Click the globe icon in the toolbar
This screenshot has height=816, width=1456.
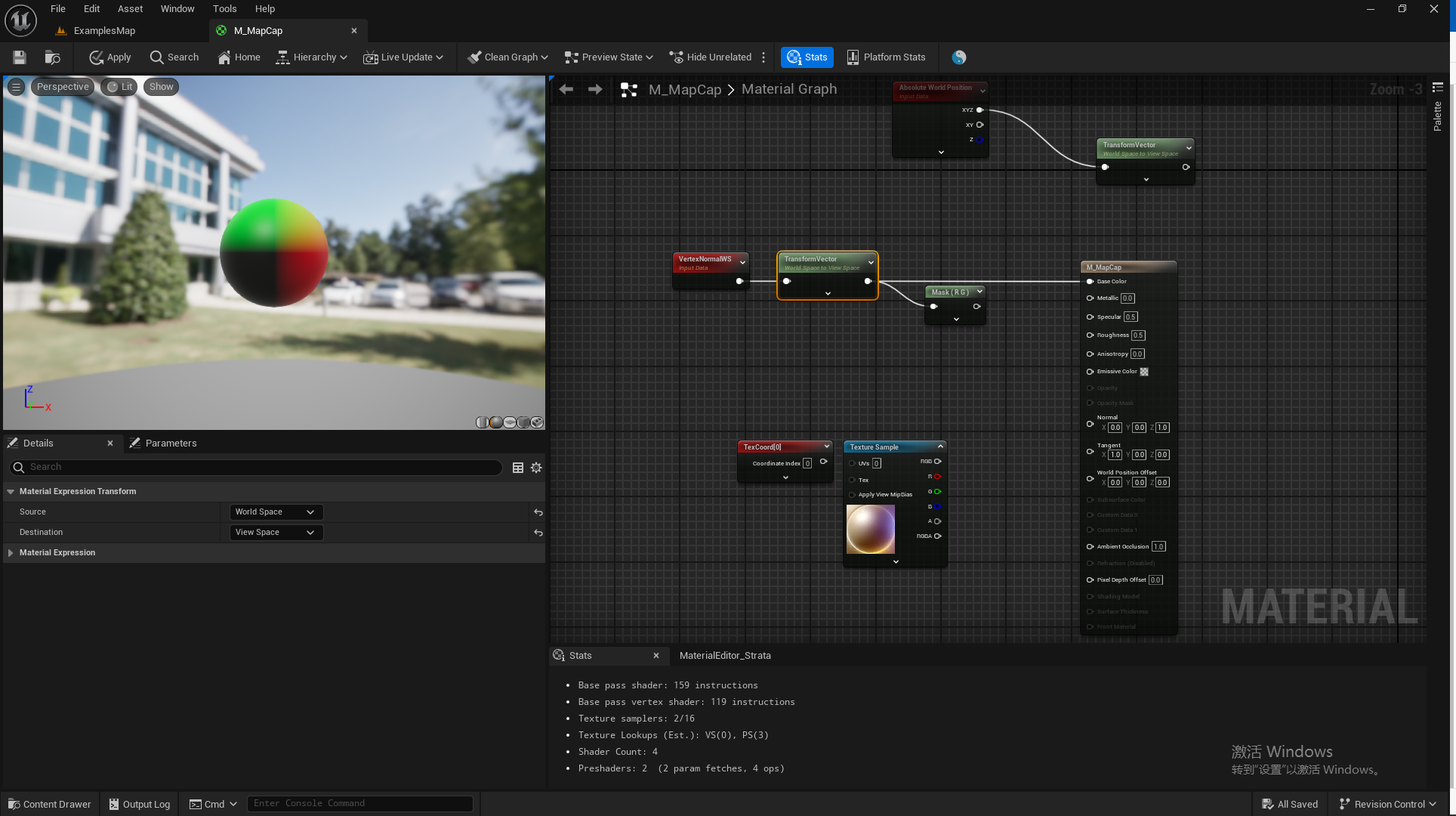pyautogui.click(x=959, y=57)
